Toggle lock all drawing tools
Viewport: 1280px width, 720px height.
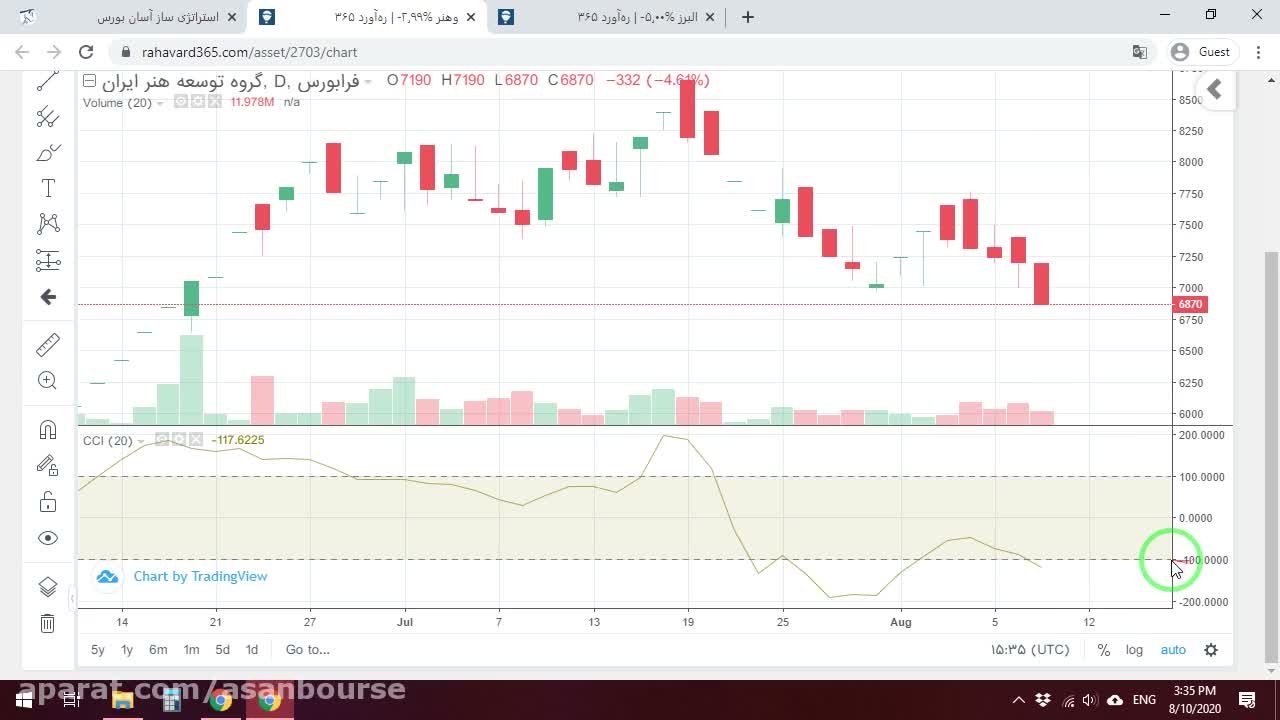click(x=48, y=501)
